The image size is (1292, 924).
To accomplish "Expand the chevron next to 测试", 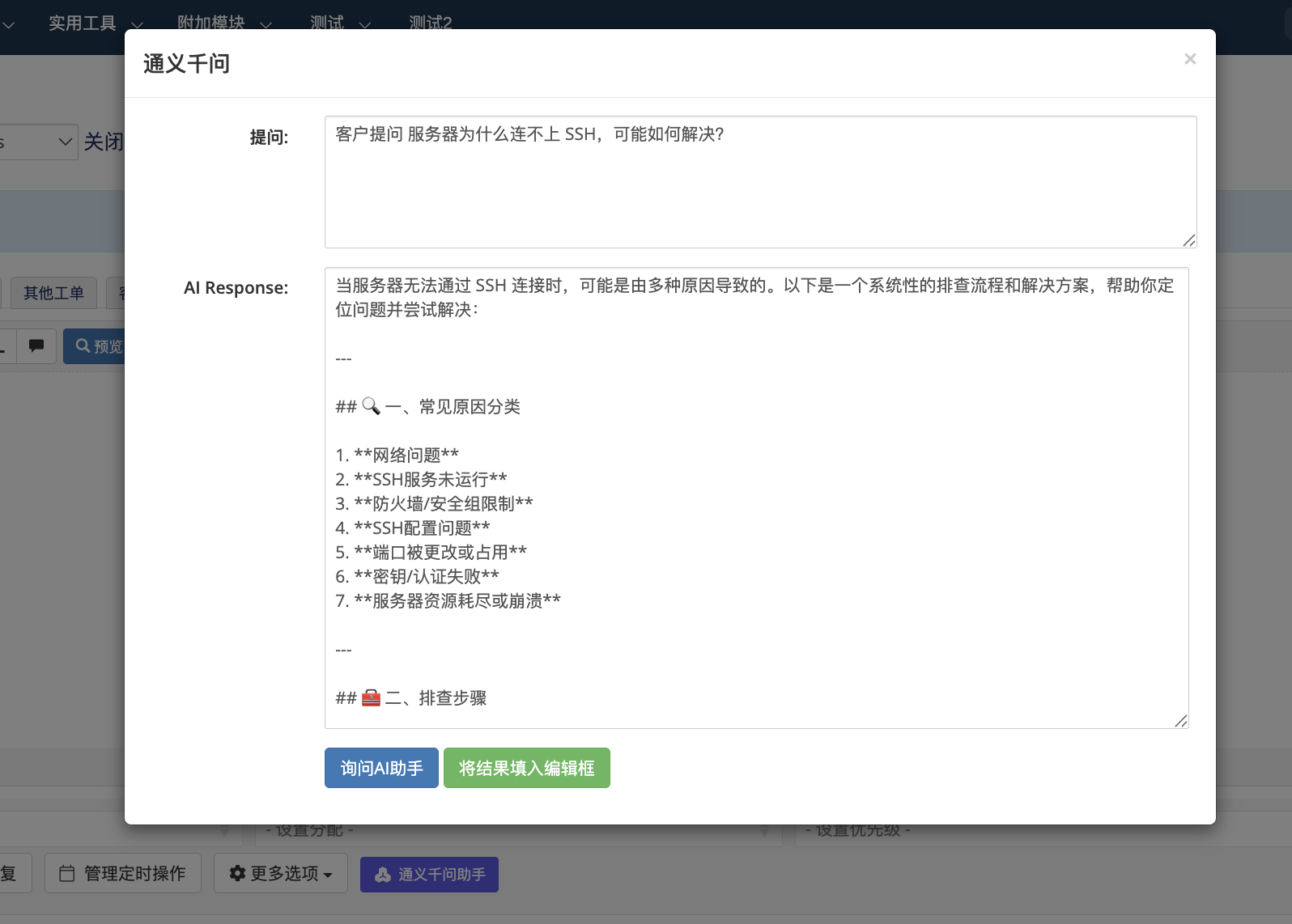I will coord(365,25).
